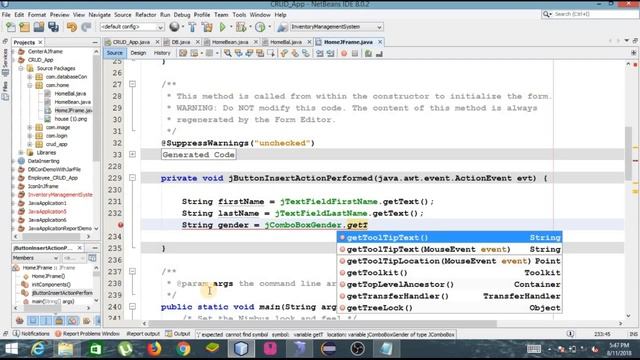This screenshot has width=640, height=360.
Task: Toggle Rectangular Selection icon in editor toolbar
Action: point(271,53)
